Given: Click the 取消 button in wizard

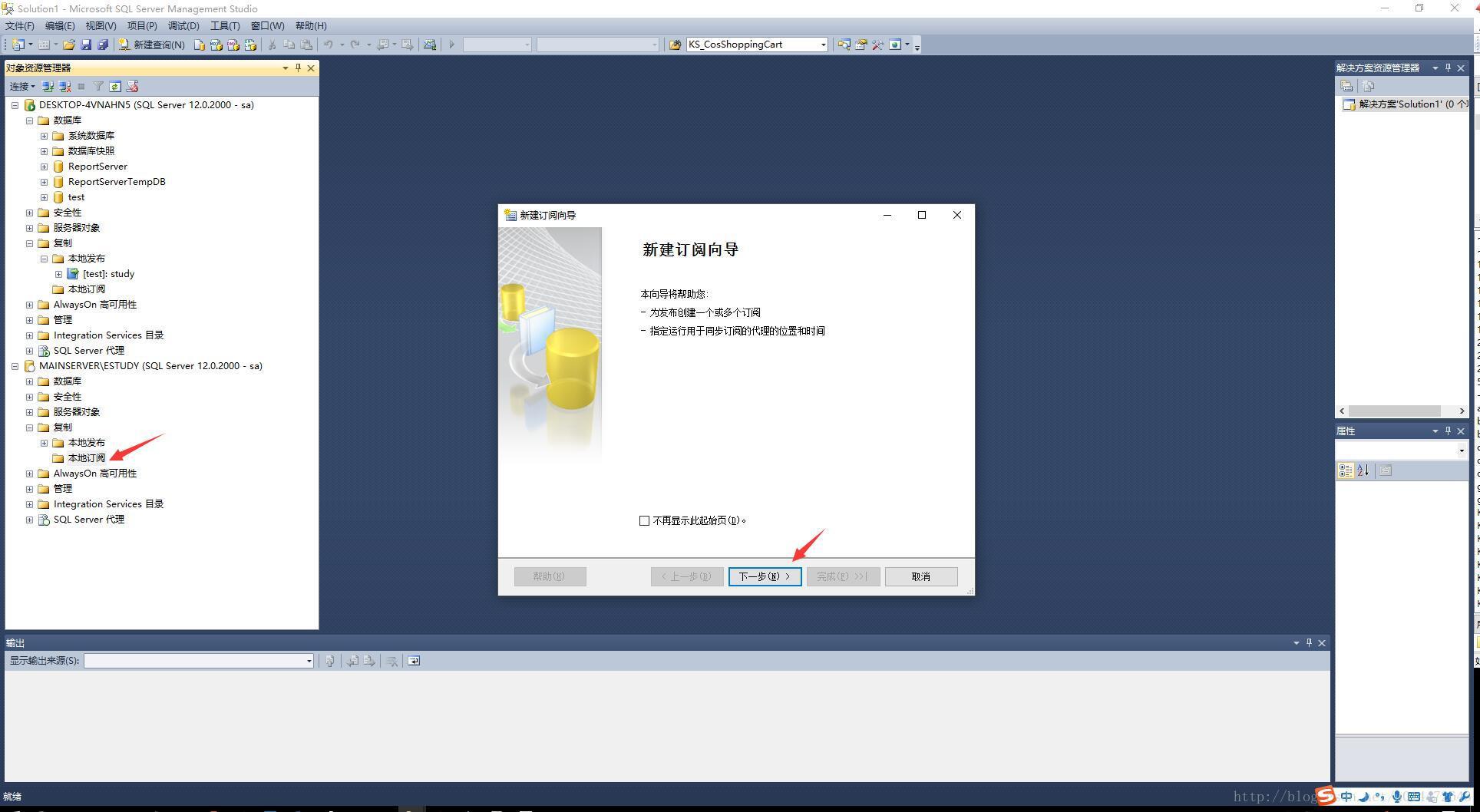Looking at the screenshot, I should 920,576.
